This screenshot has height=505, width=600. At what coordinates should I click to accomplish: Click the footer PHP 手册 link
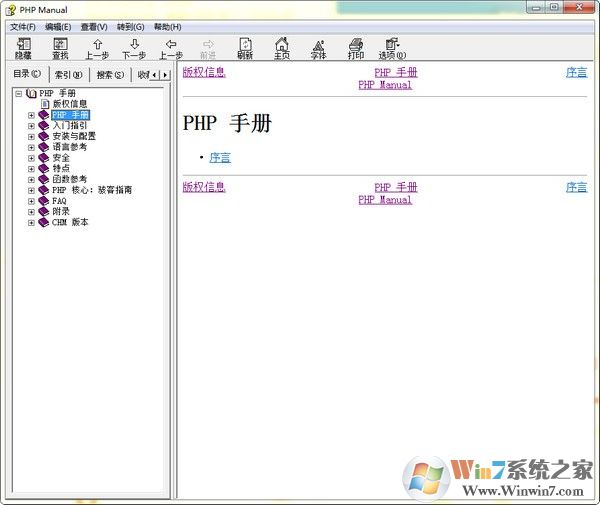tap(396, 187)
